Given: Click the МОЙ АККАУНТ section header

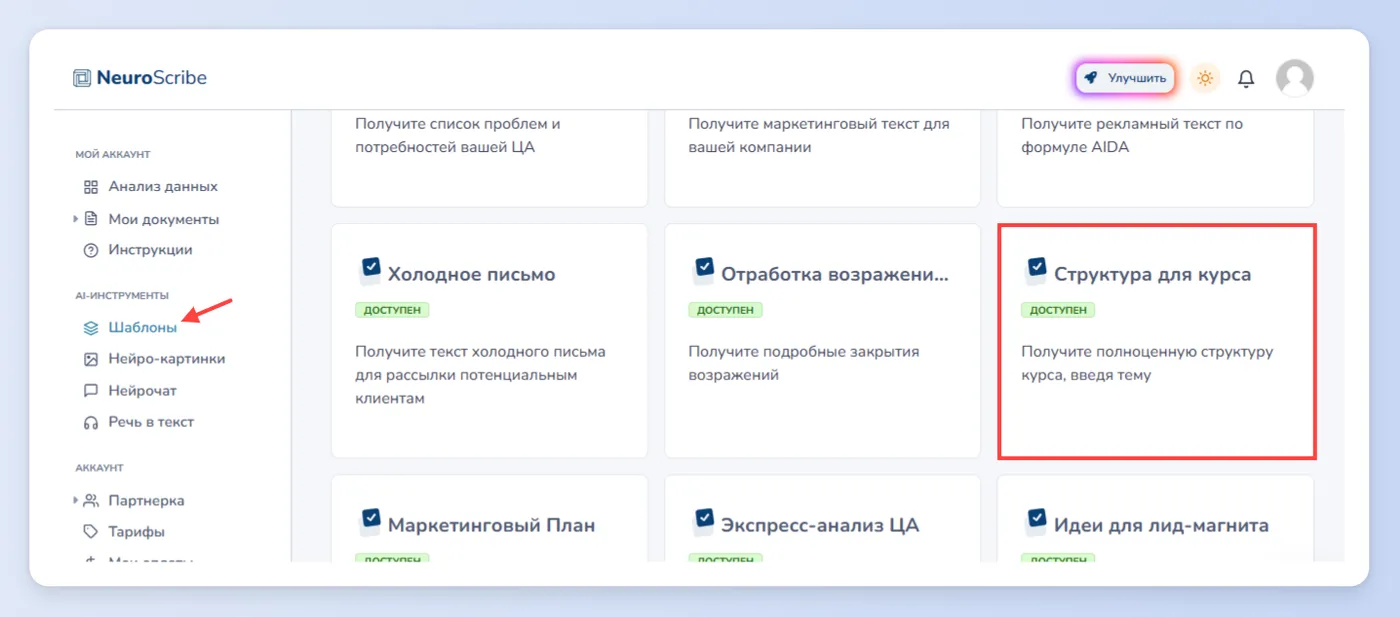Looking at the screenshot, I should 112,155.
